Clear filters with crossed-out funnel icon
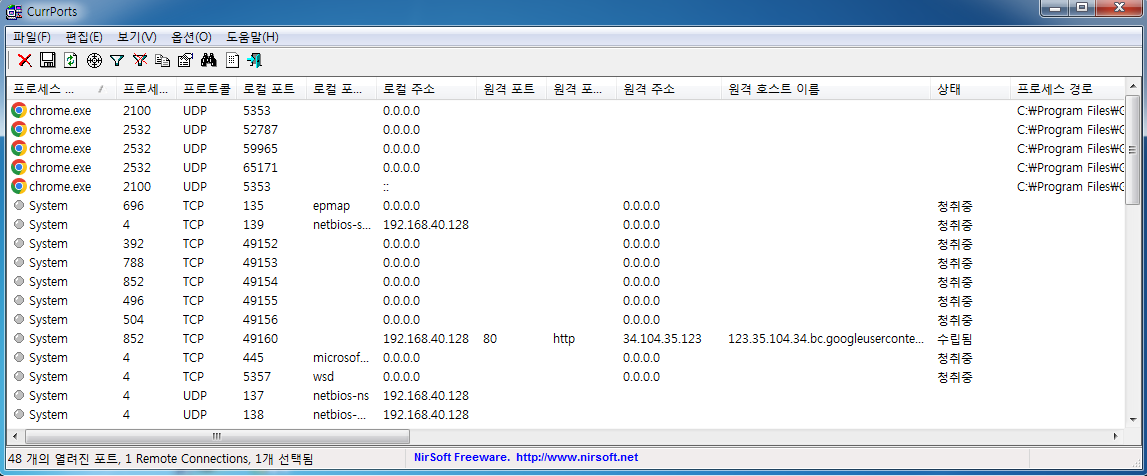Screen dimensions: 1147x476 coord(140,61)
